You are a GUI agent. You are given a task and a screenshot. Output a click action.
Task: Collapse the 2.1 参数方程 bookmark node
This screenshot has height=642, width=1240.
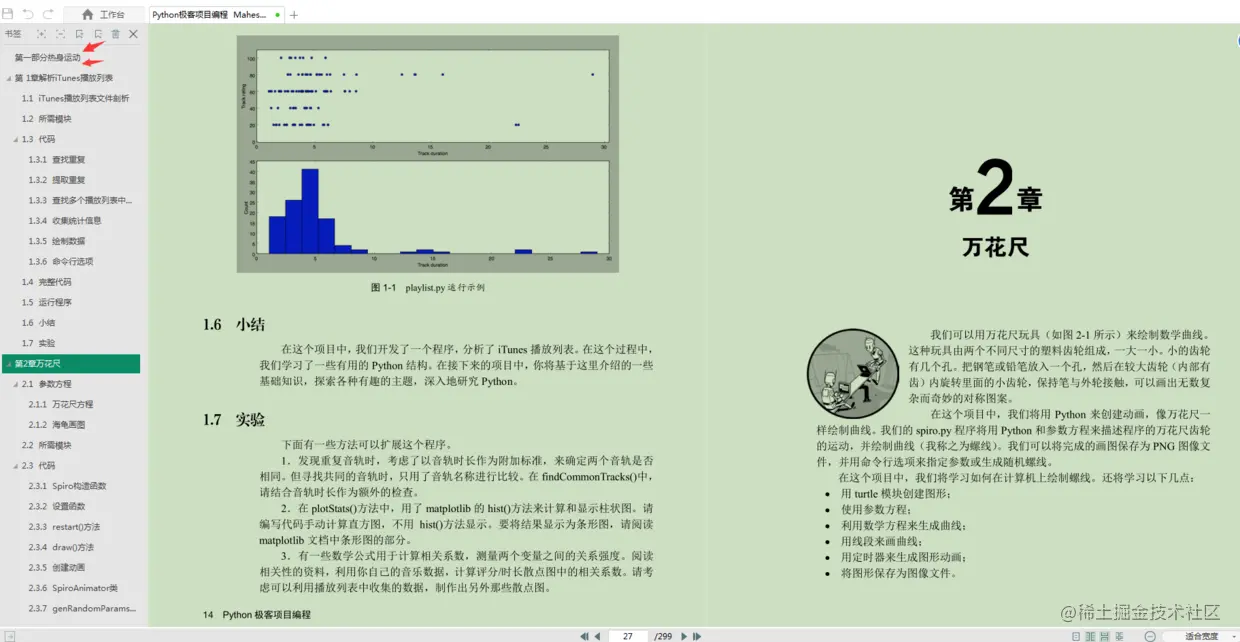[16, 384]
